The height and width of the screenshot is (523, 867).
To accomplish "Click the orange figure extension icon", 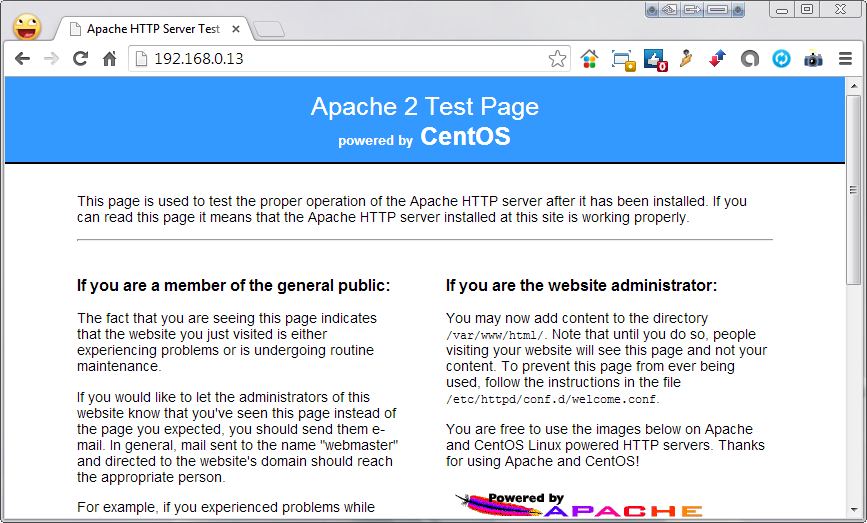I will [686, 58].
